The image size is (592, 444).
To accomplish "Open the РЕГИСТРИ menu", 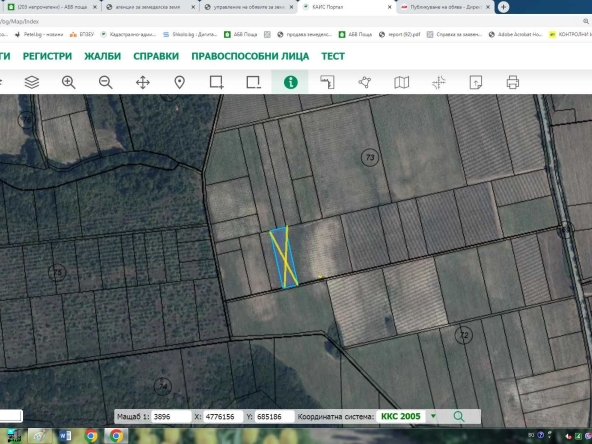I will [x=47, y=56].
